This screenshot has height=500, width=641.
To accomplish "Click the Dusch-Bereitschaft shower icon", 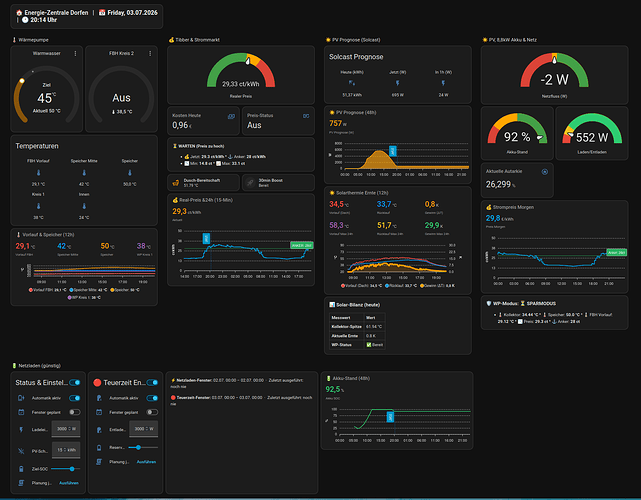I will point(176,183).
